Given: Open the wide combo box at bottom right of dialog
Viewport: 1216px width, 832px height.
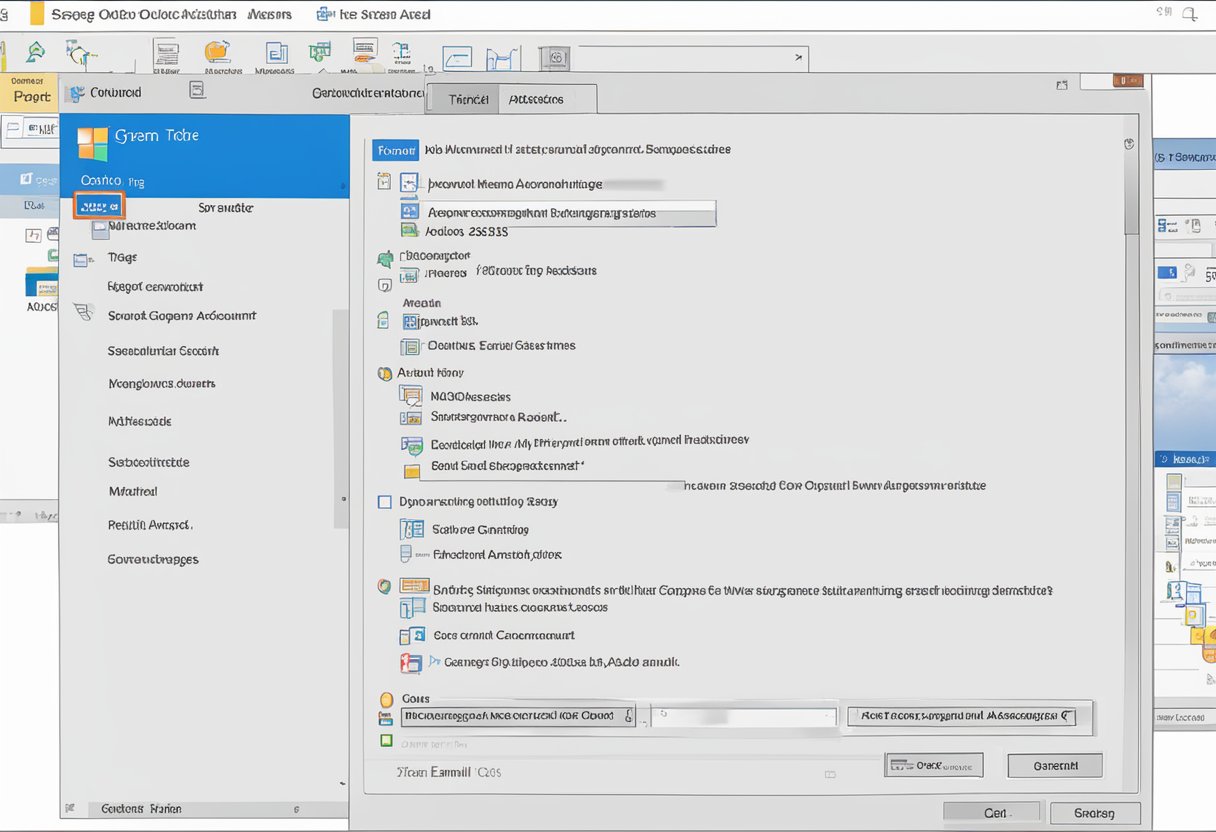Looking at the screenshot, I should coord(961,716).
